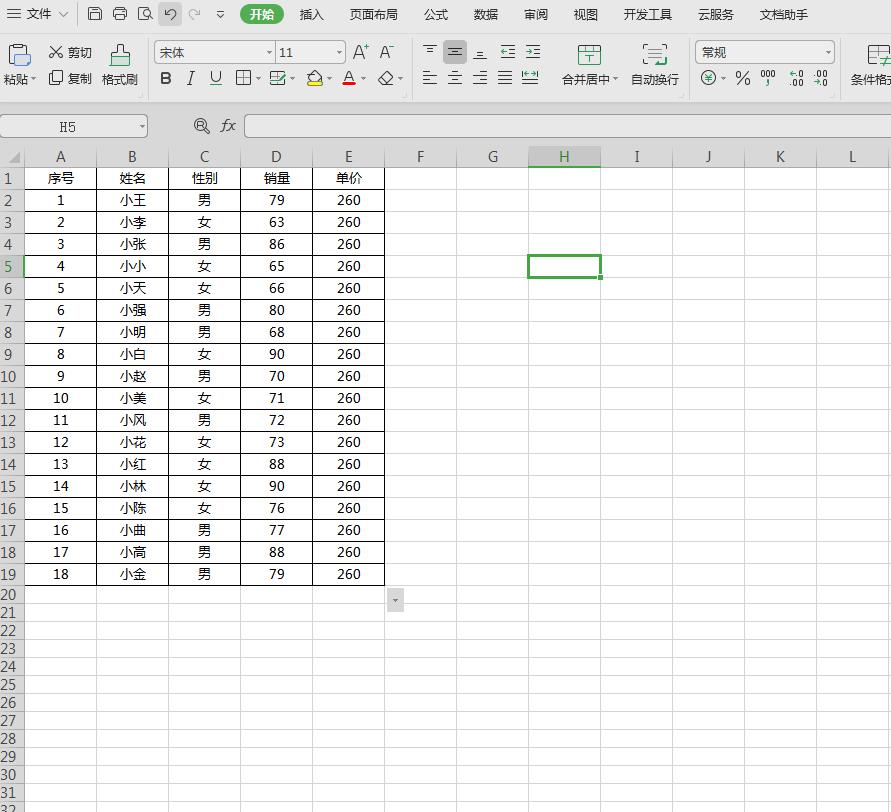
Task: Open Print Preview icon
Action: [145, 14]
